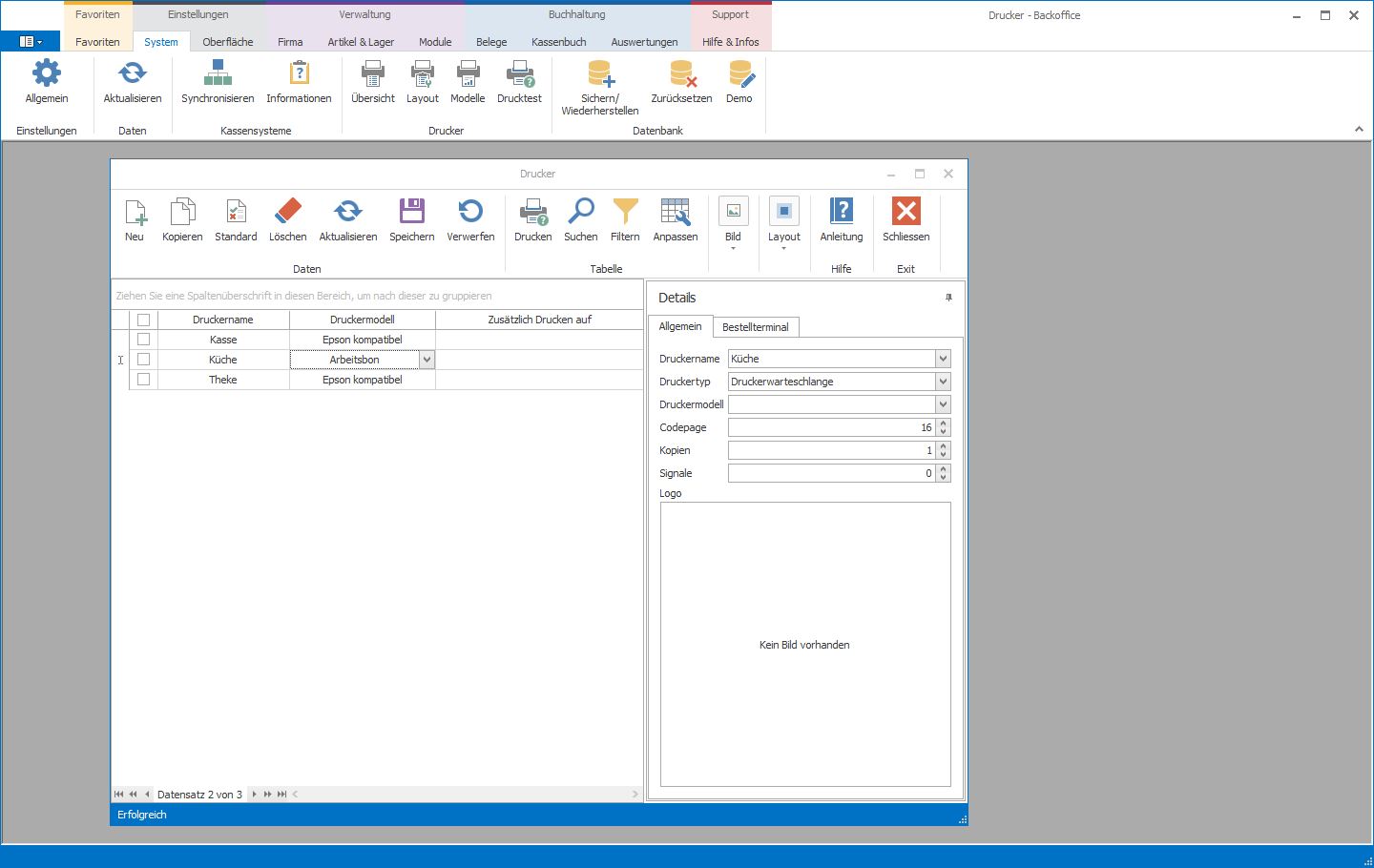The height and width of the screenshot is (868, 1374).
Task: Open Artikel & Lager tab
Action: point(361,42)
